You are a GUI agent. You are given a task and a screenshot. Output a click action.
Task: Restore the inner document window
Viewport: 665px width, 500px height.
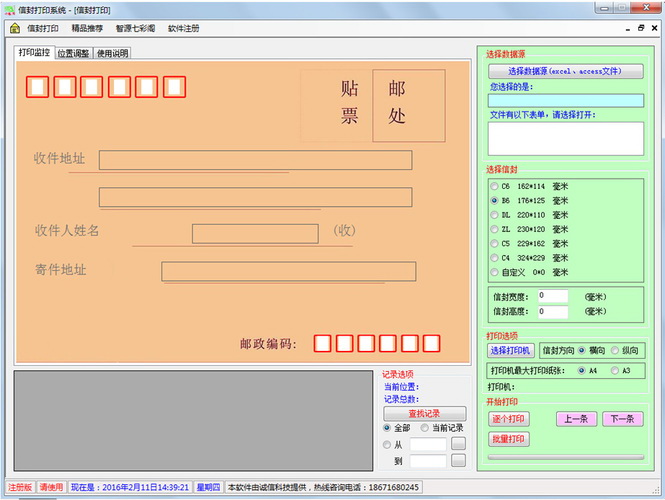(x=641, y=28)
